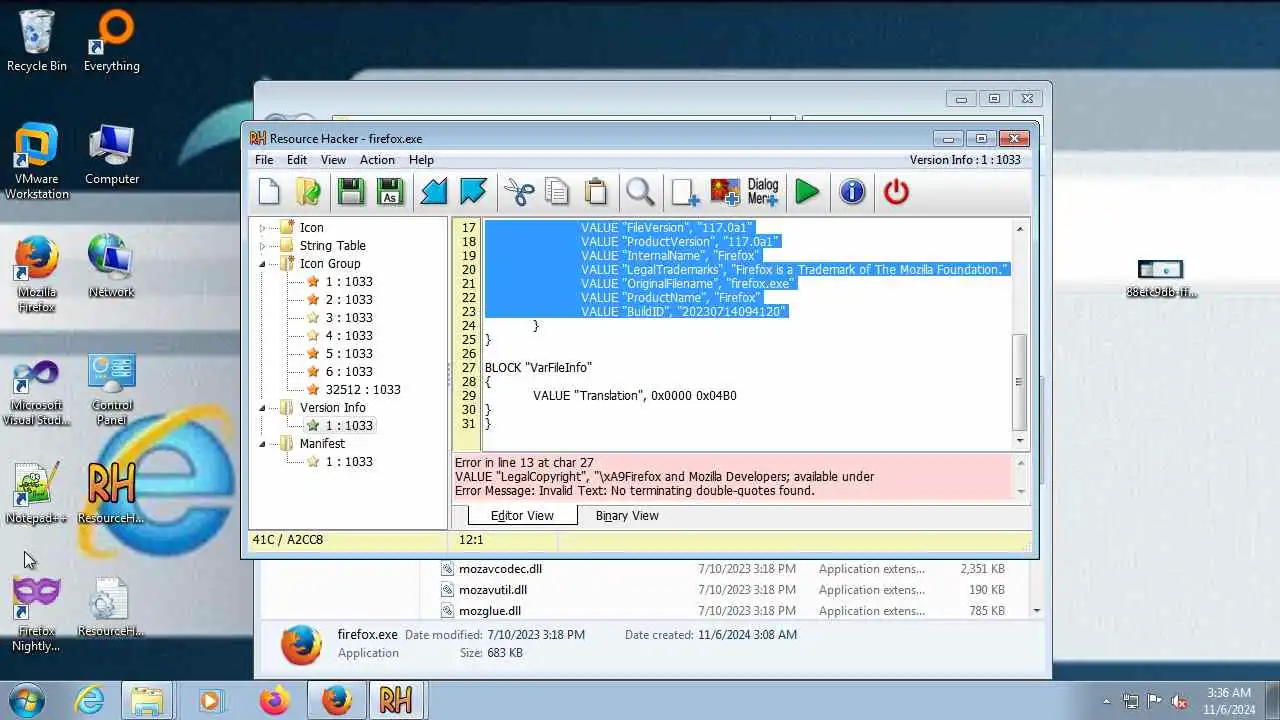Select Icon Group resource 6 : 1033
Screen dimensions: 1280x720
(x=348, y=372)
